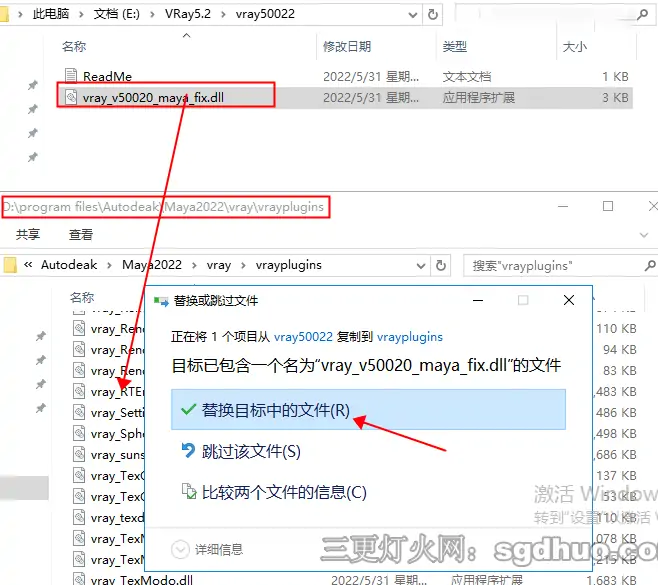Click Maya2022 breadcrumb segment

click(x=152, y=265)
